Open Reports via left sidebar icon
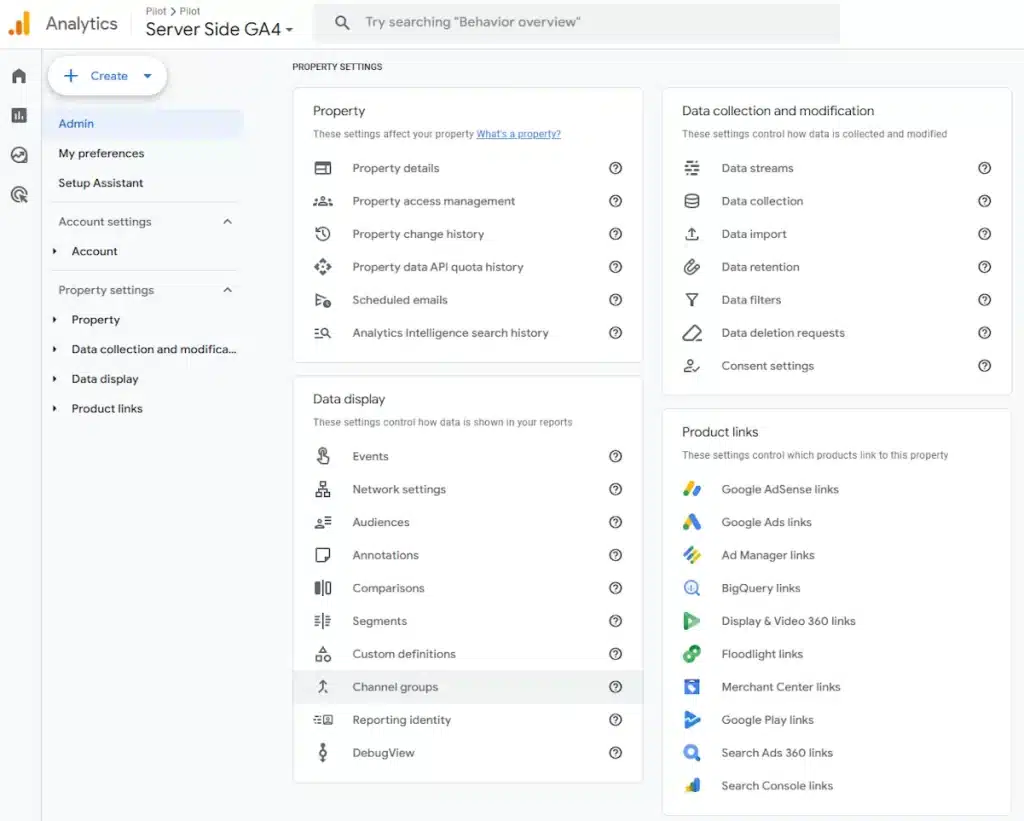The width and height of the screenshot is (1024, 821). 18,115
